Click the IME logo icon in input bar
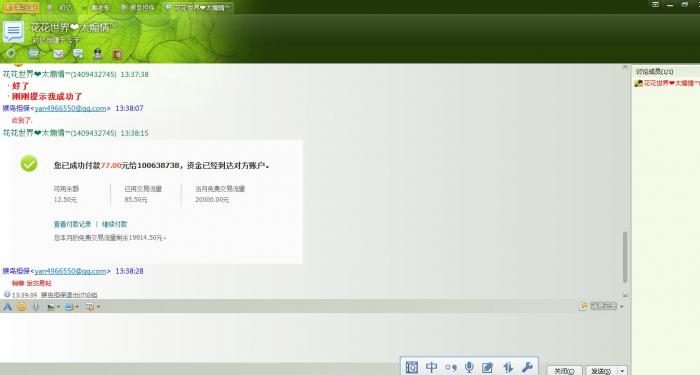700x375 pixels. [x=412, y=367]
